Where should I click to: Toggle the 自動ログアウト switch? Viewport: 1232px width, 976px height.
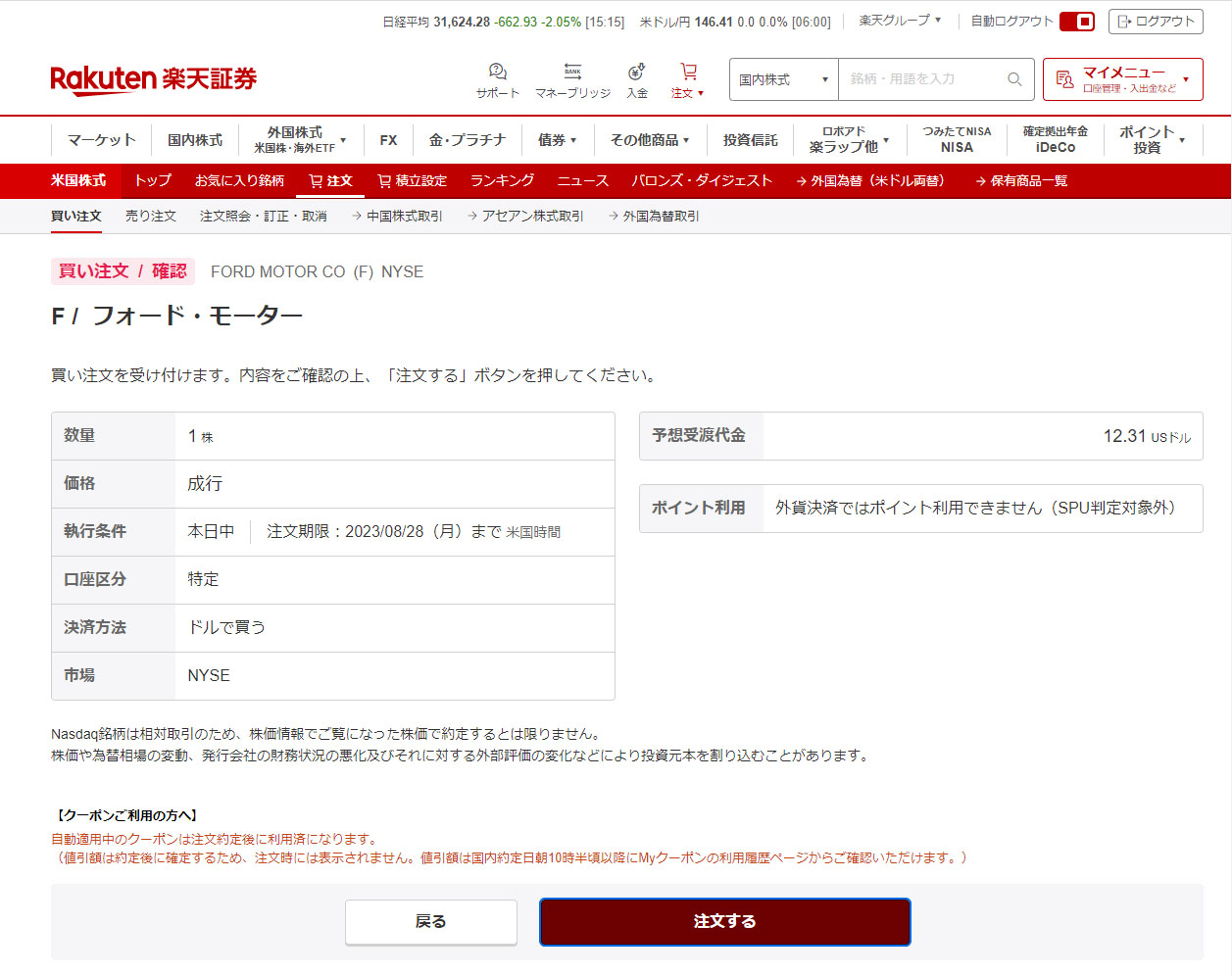click(1077, 22)
